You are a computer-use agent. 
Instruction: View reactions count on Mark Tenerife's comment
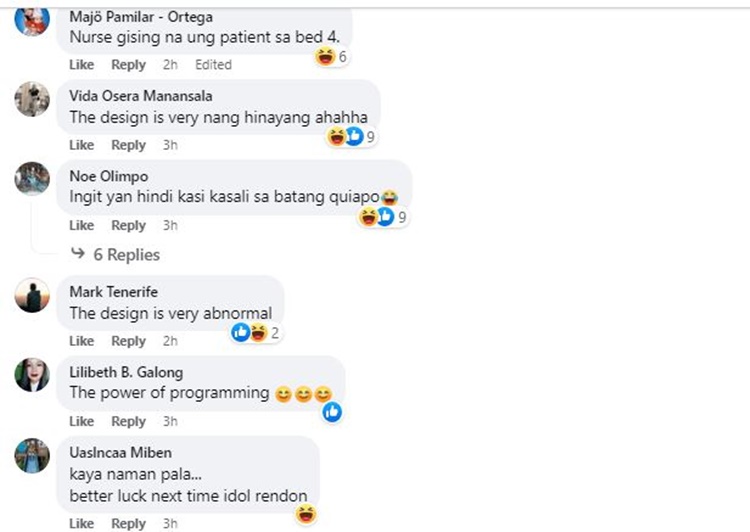click(256, 332)
